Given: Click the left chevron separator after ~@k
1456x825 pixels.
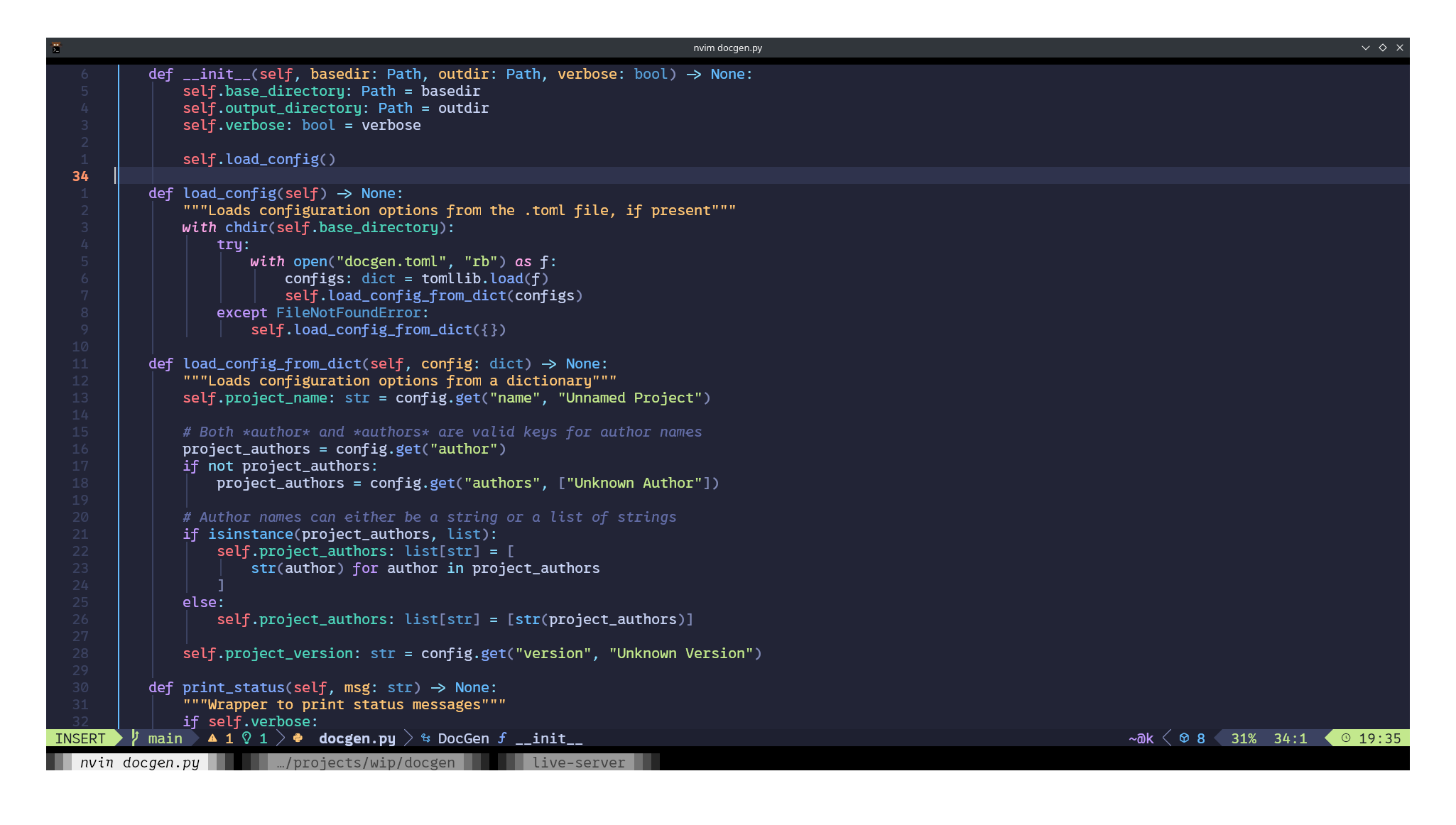Looking at the screenshot, I should 1167,738.
